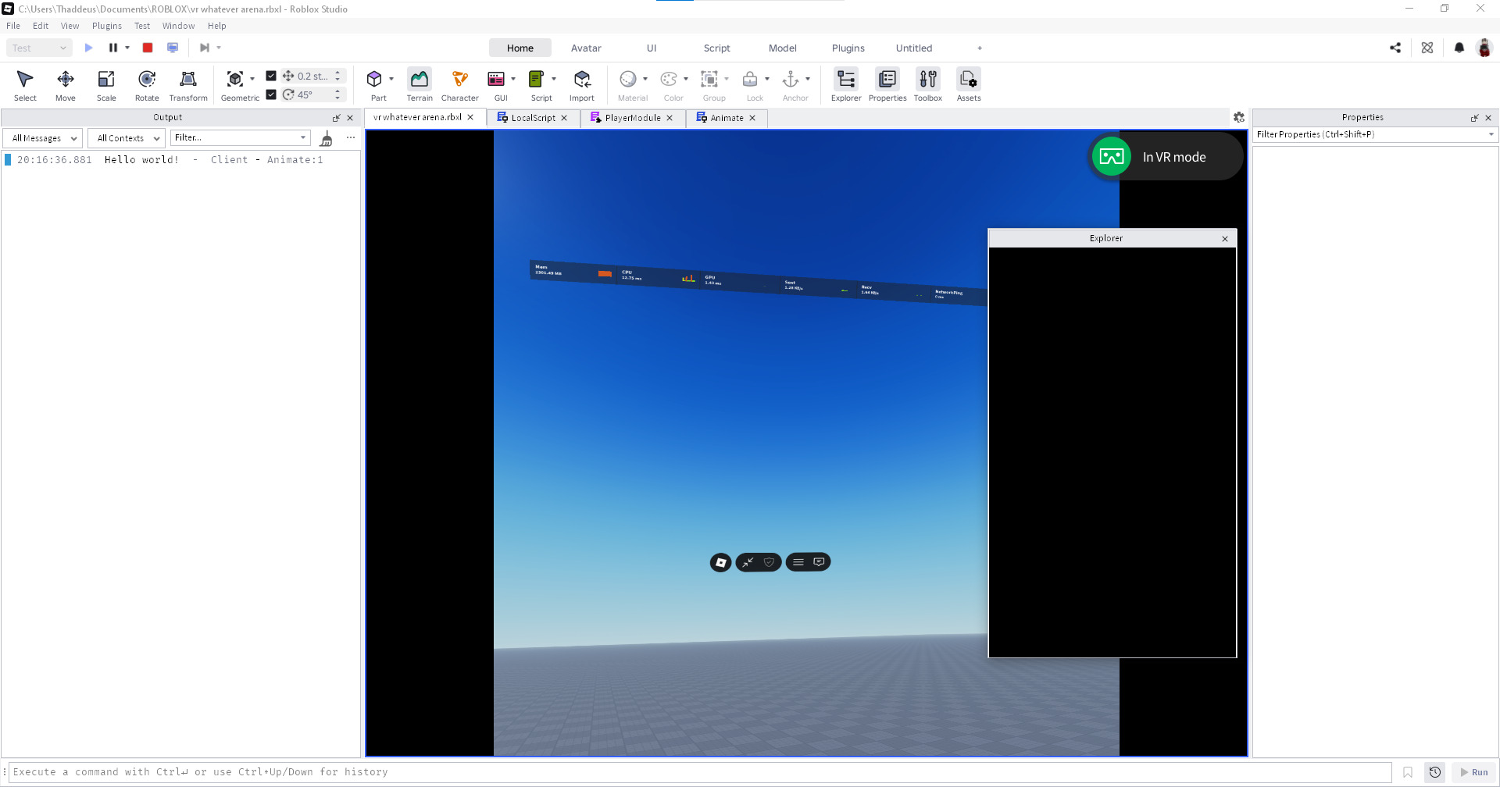Click the share icon in the top right
The width and height of the screenshot is (1500, 812).
(x=1395, y=48)
